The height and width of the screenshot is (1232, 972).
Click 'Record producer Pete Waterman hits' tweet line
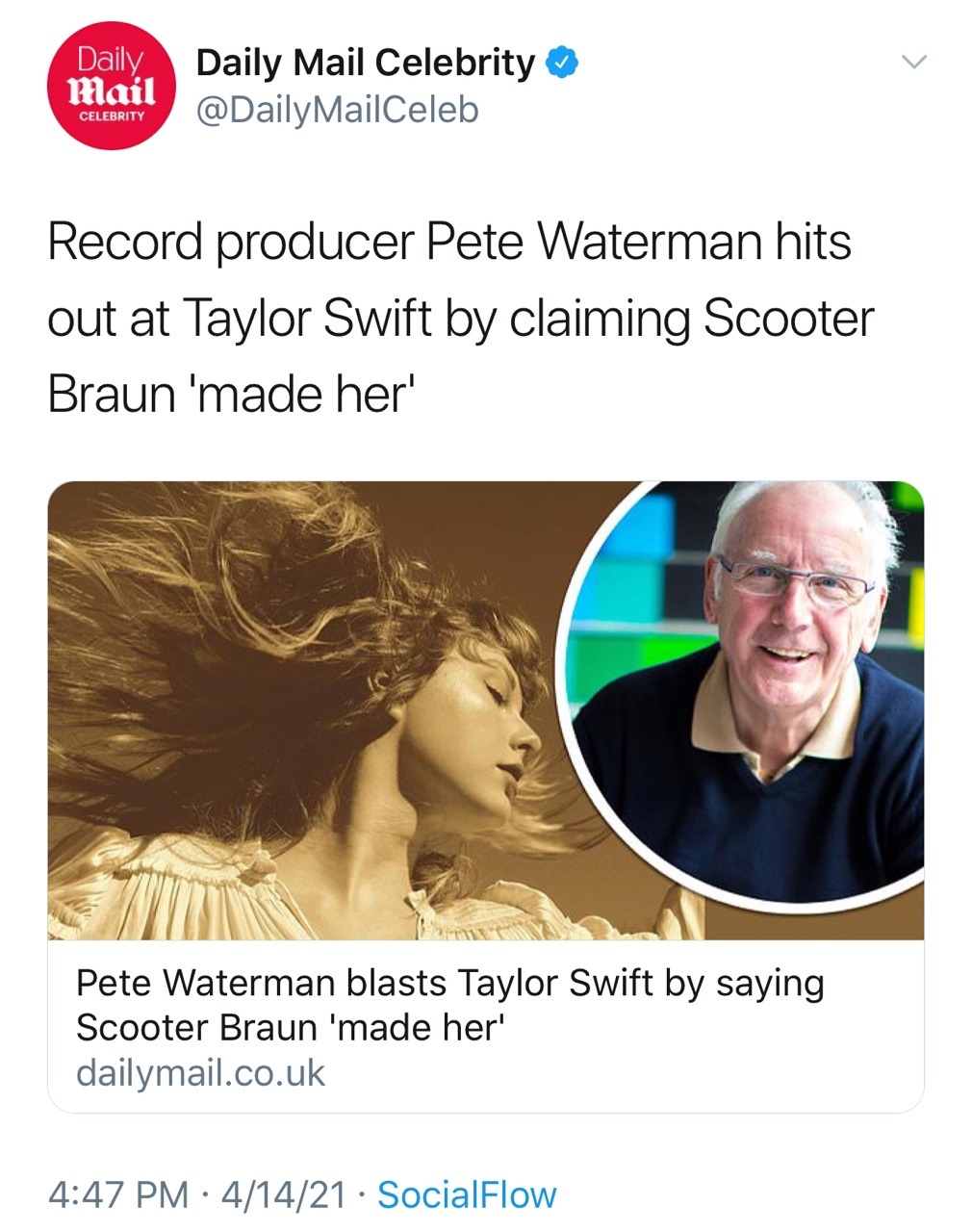tap(448, 242)
